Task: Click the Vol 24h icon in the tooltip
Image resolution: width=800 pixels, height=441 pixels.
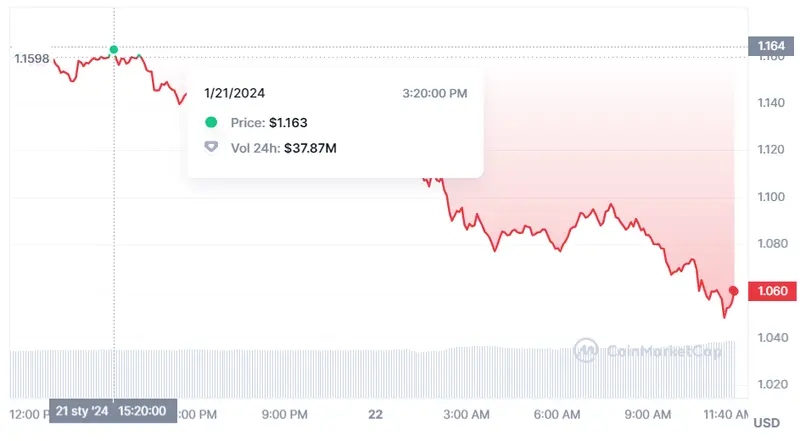Action: 210,147
